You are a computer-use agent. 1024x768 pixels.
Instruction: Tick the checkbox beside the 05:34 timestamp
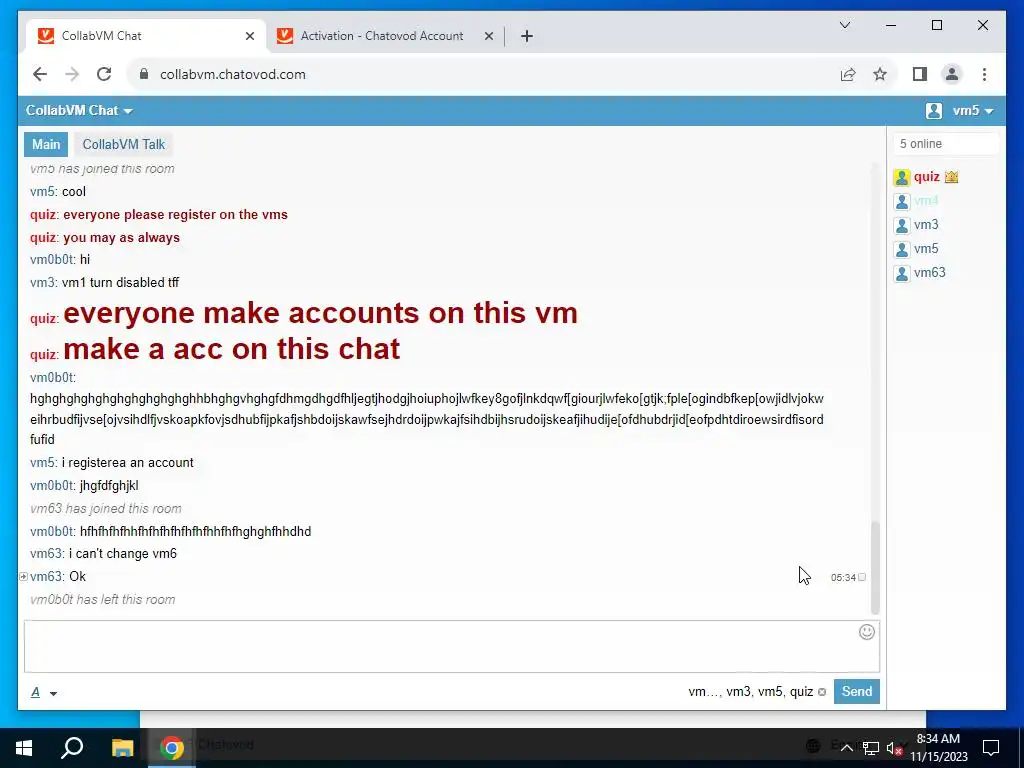tap(862, 577)
